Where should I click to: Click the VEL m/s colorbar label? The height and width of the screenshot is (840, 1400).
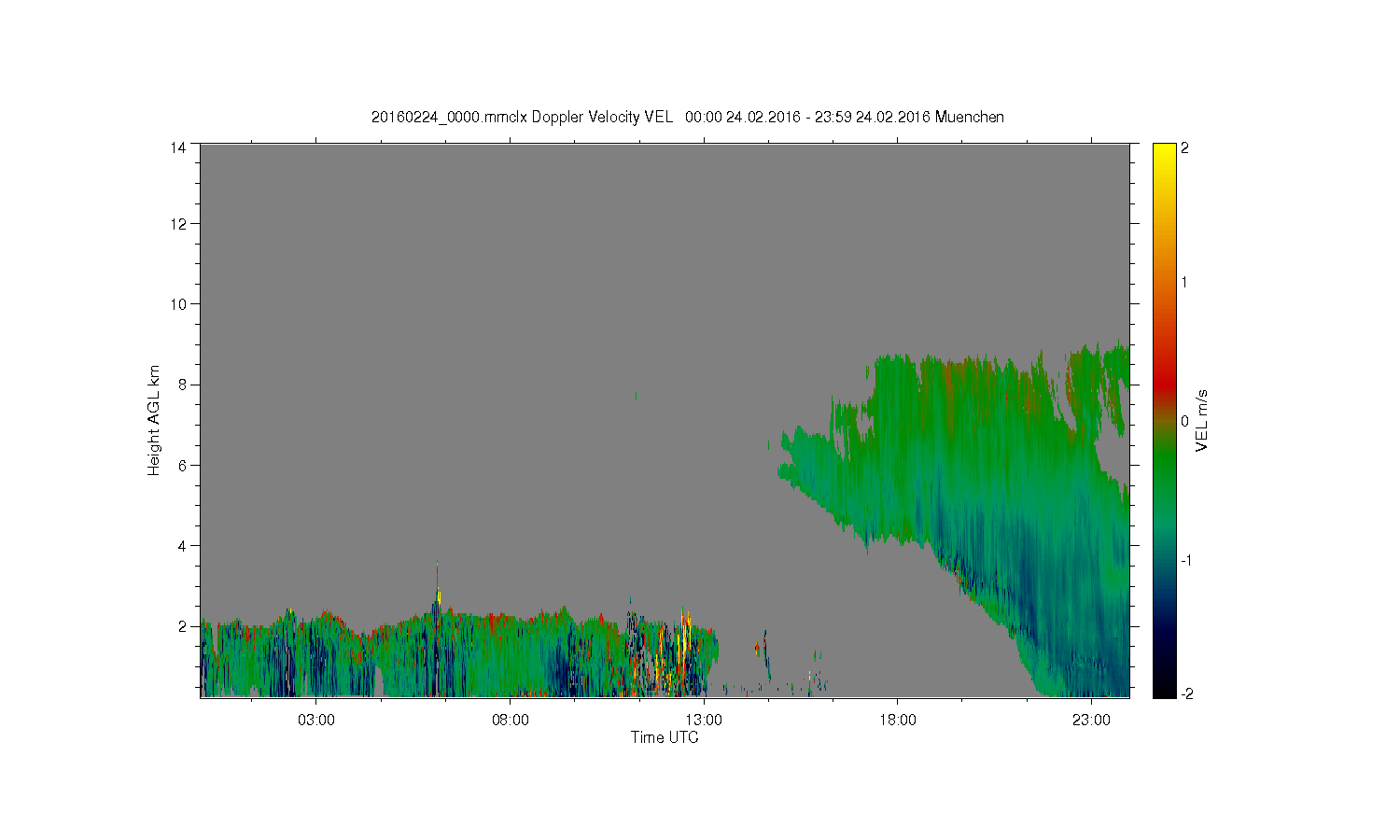point(1202,420)
